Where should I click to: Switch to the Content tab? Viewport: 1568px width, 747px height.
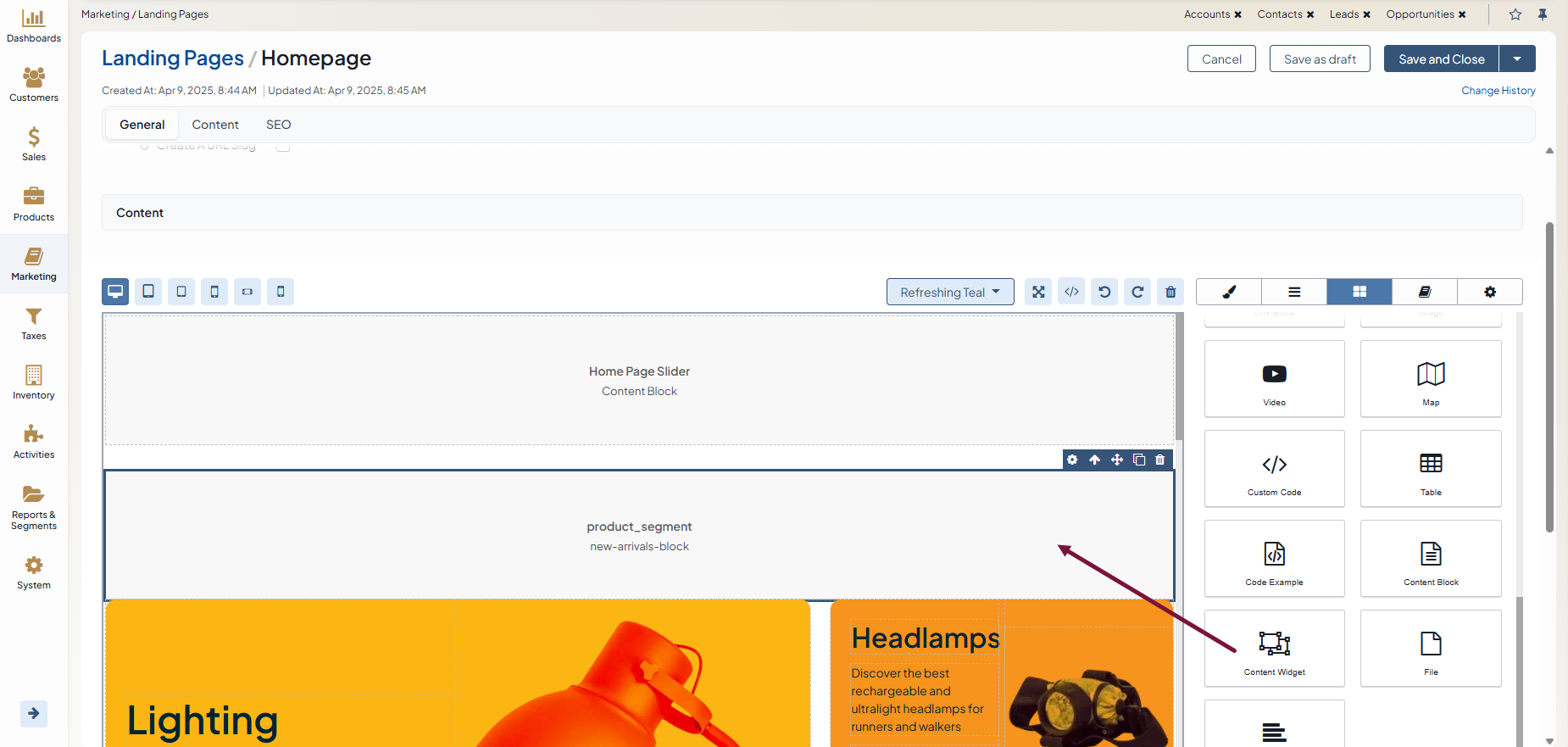pyautogui.click(x=215, y=125)
